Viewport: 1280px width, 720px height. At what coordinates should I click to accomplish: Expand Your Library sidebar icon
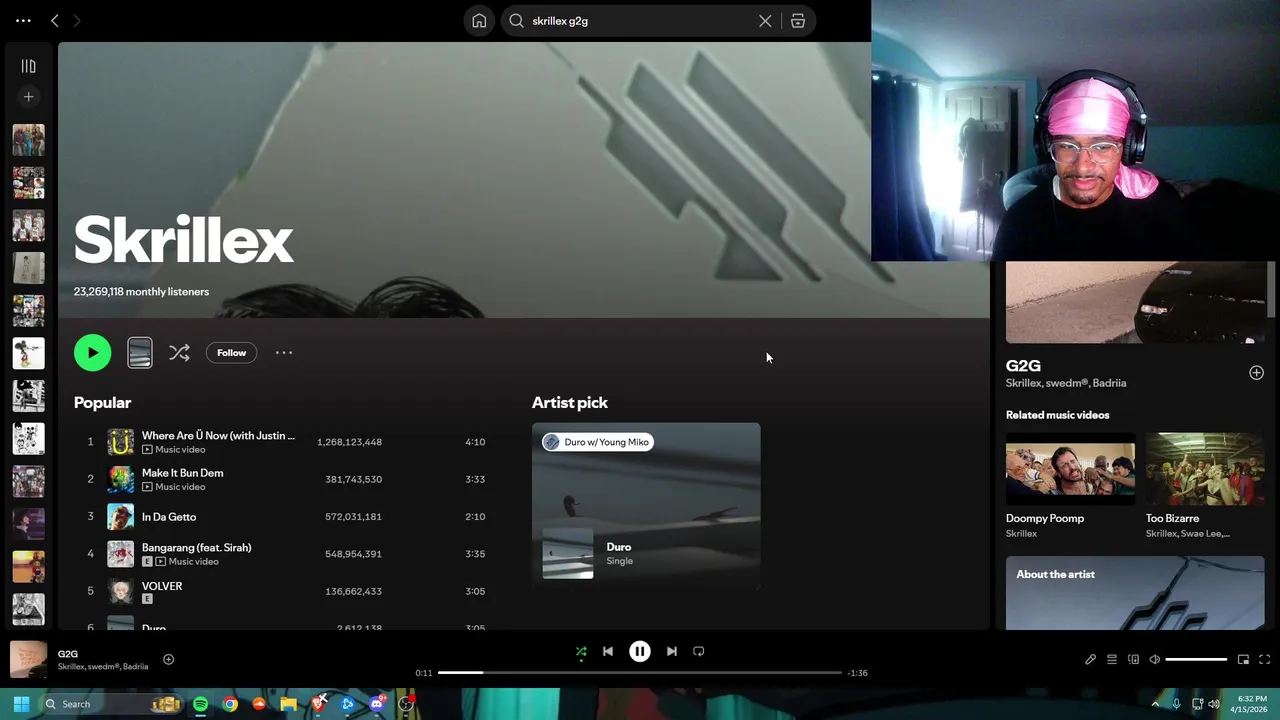28,66
